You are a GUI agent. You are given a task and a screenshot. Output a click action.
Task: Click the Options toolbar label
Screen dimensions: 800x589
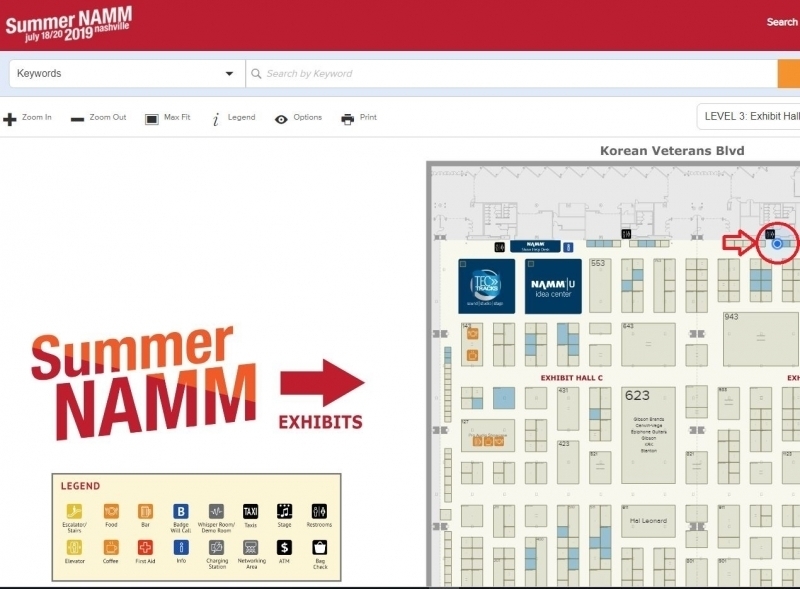308,117
